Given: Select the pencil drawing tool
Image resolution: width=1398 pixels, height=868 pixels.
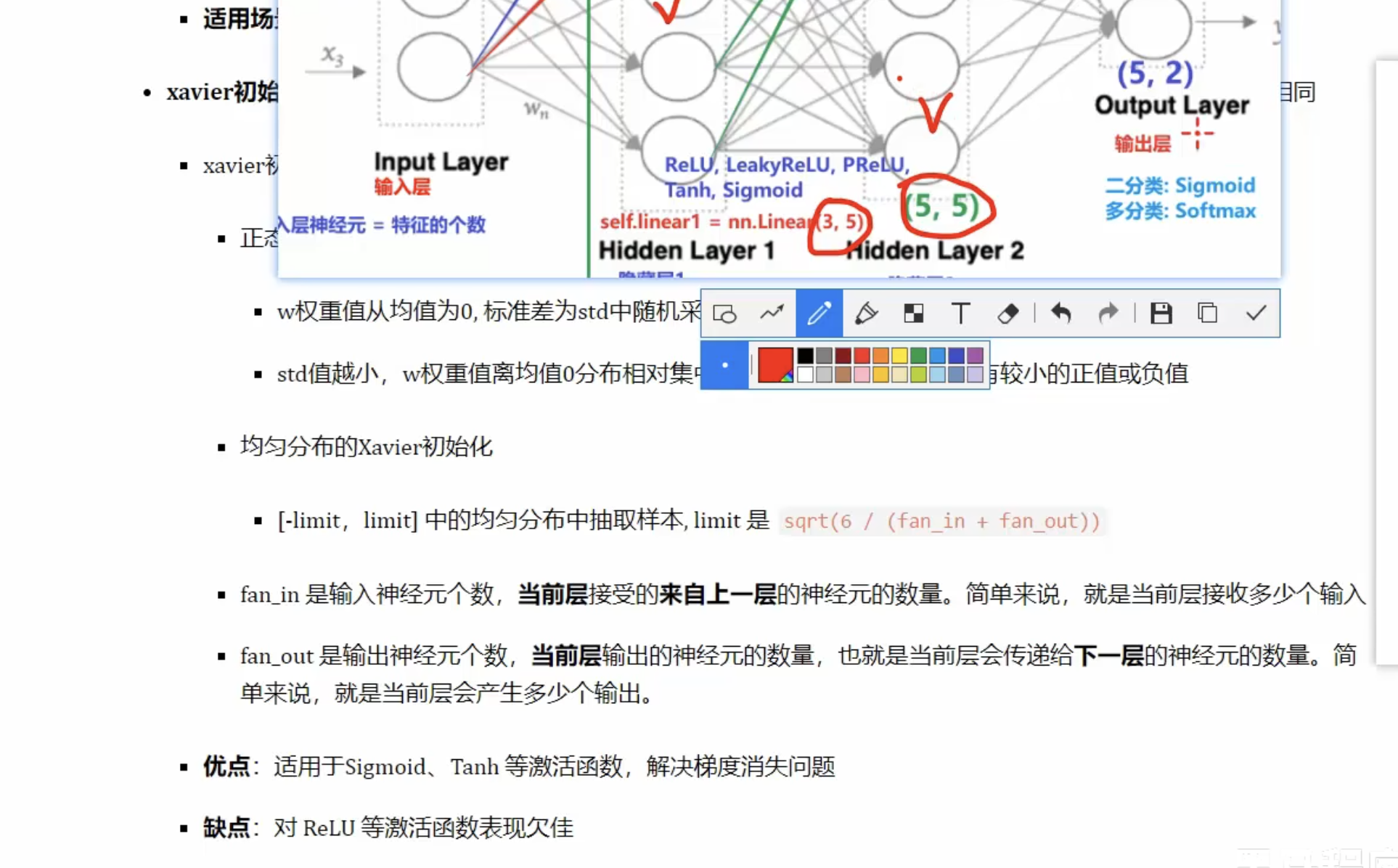Looking at the screenshot, I should click(x=819, y=314).
